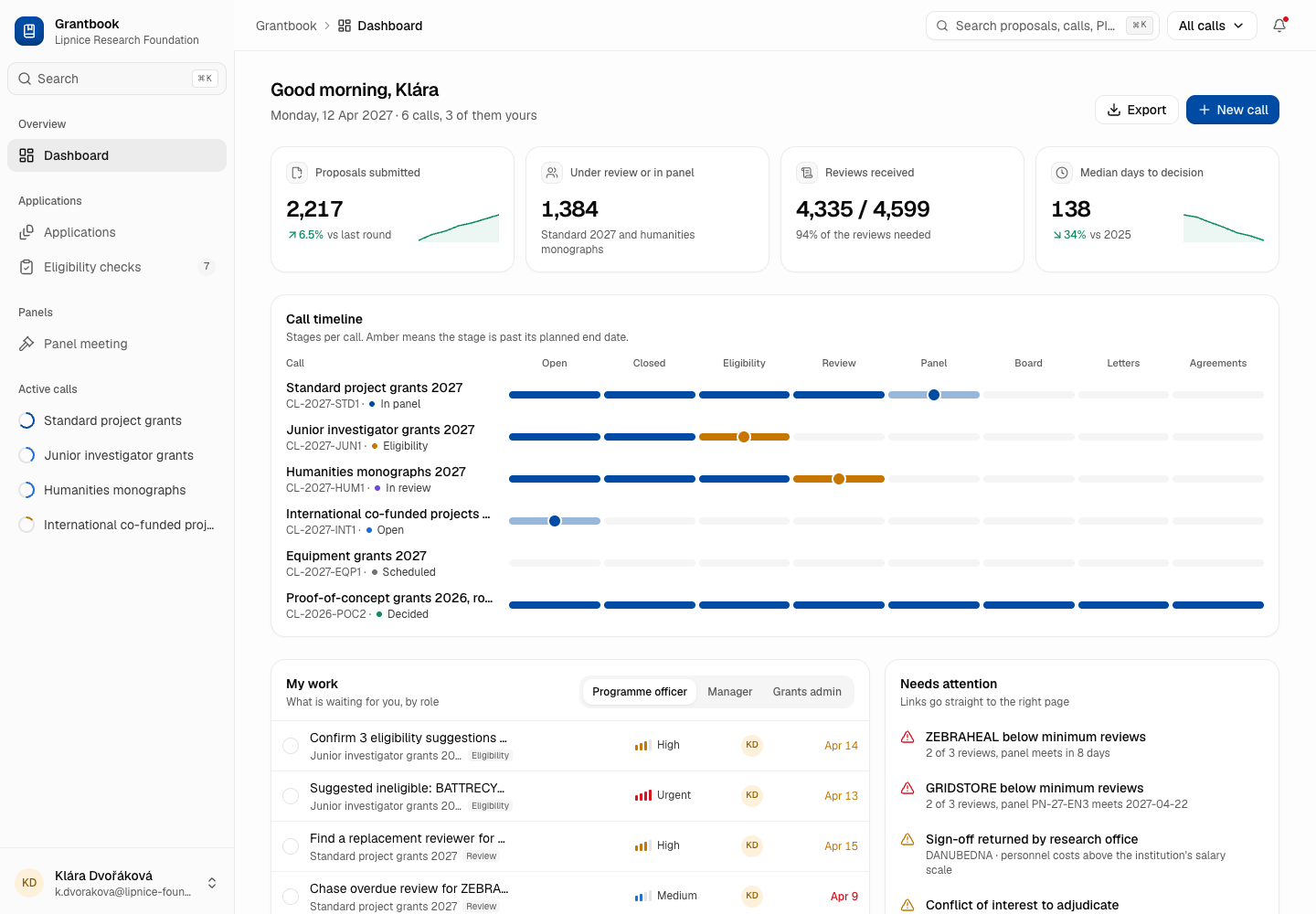Image resolution: width=1316 pixels, height=914 pixels.
Task: Click Humanities monographs progress ring icon
Action: [x=27, y=490]
